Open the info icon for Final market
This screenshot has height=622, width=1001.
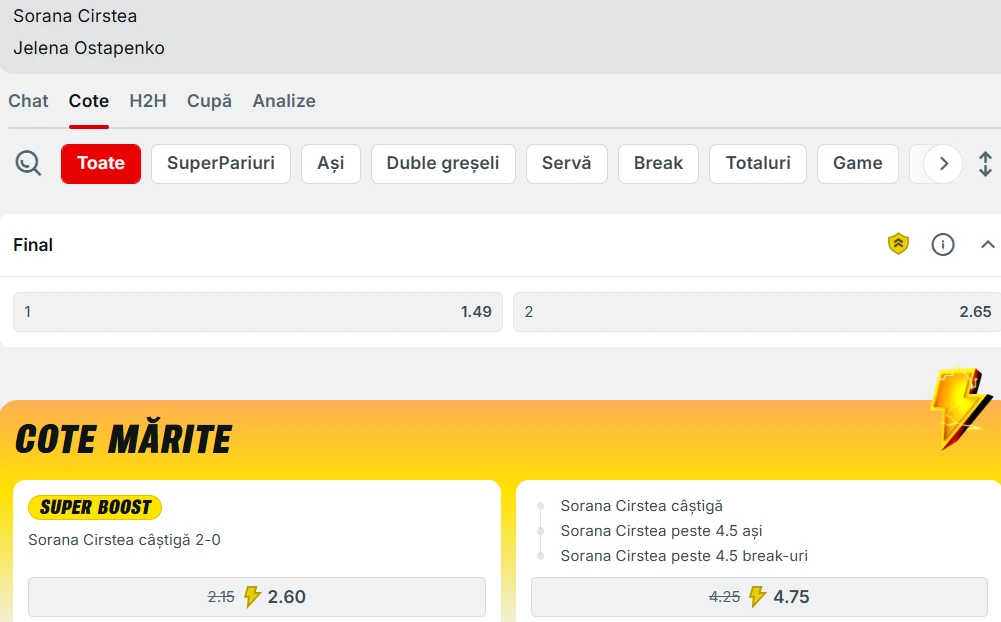(x=943, y=244)
